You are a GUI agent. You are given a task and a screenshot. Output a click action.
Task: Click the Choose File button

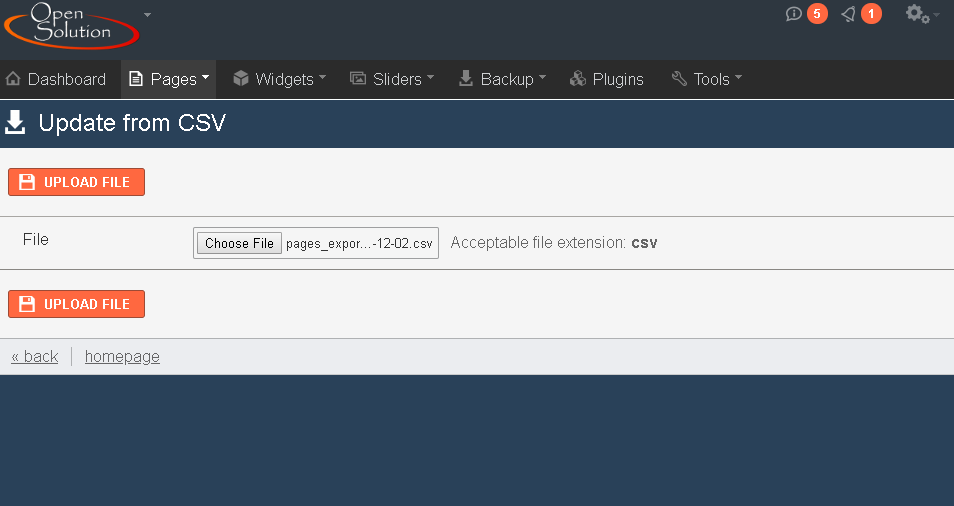pyautogui.click(x=239, y=243)
